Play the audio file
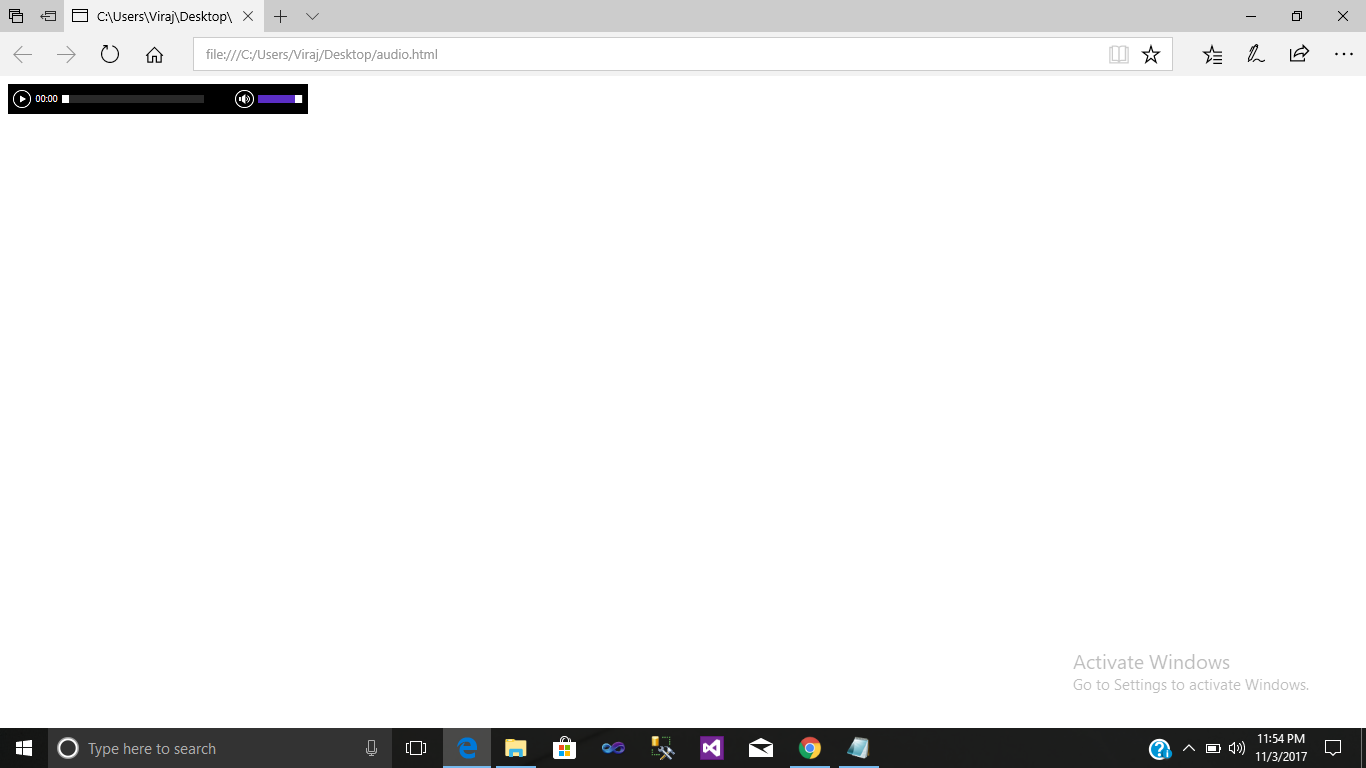Viewport: 1366px width, 768px height. click(x=22, y=98)
